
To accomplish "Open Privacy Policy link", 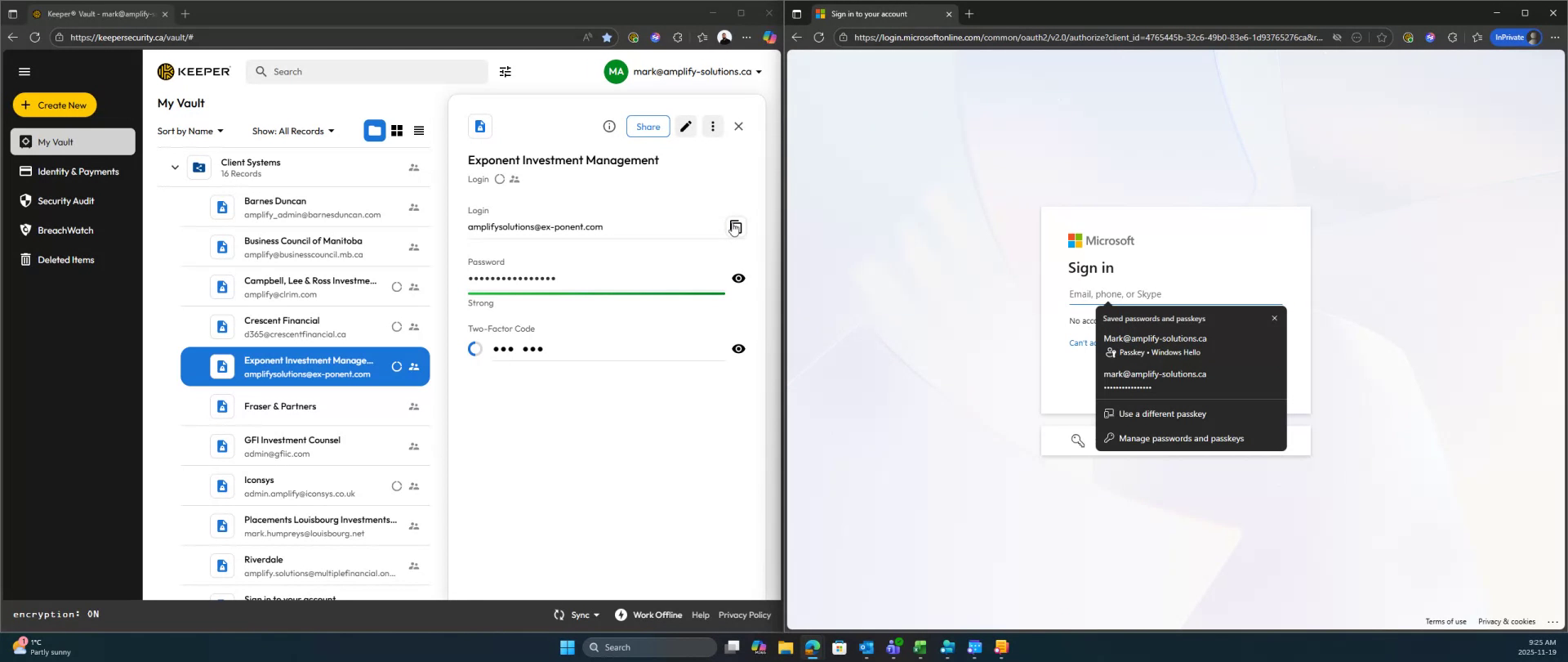I will pyautogui.click(x=745, y=615).
